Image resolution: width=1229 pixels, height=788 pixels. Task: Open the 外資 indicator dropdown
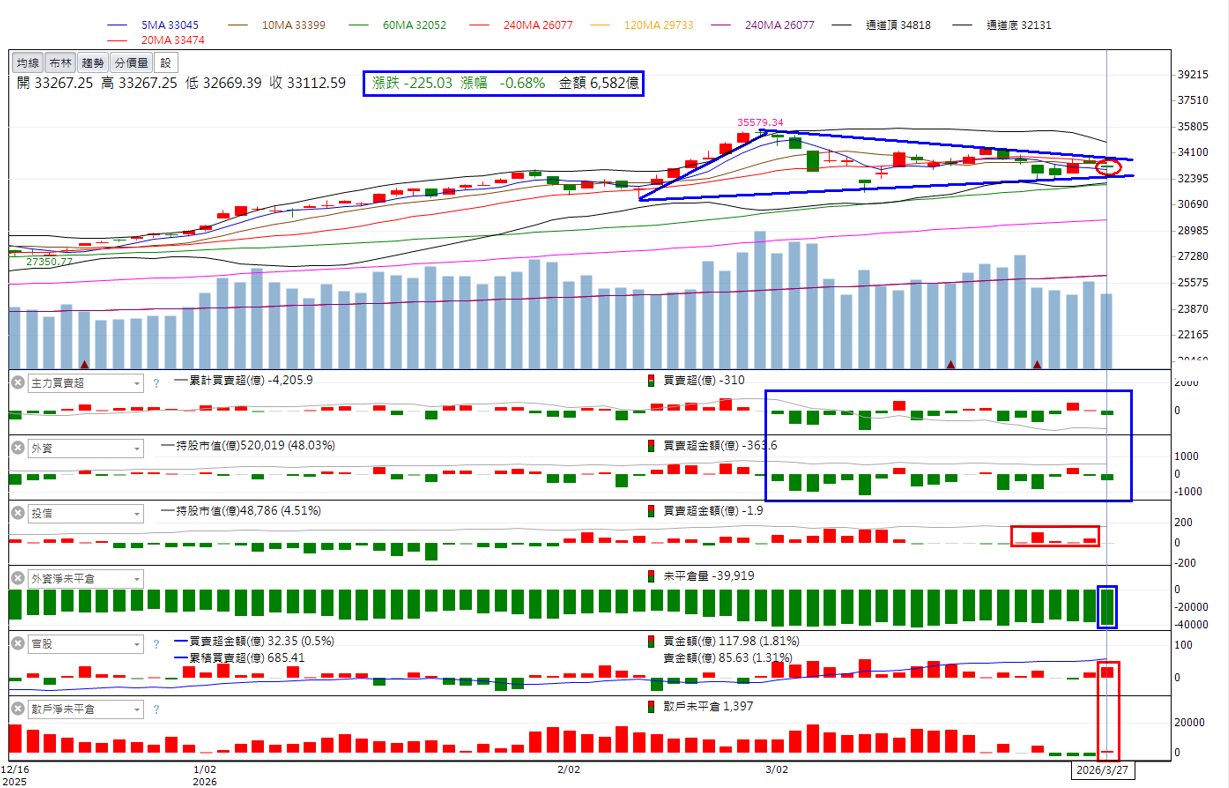(86, 448)
